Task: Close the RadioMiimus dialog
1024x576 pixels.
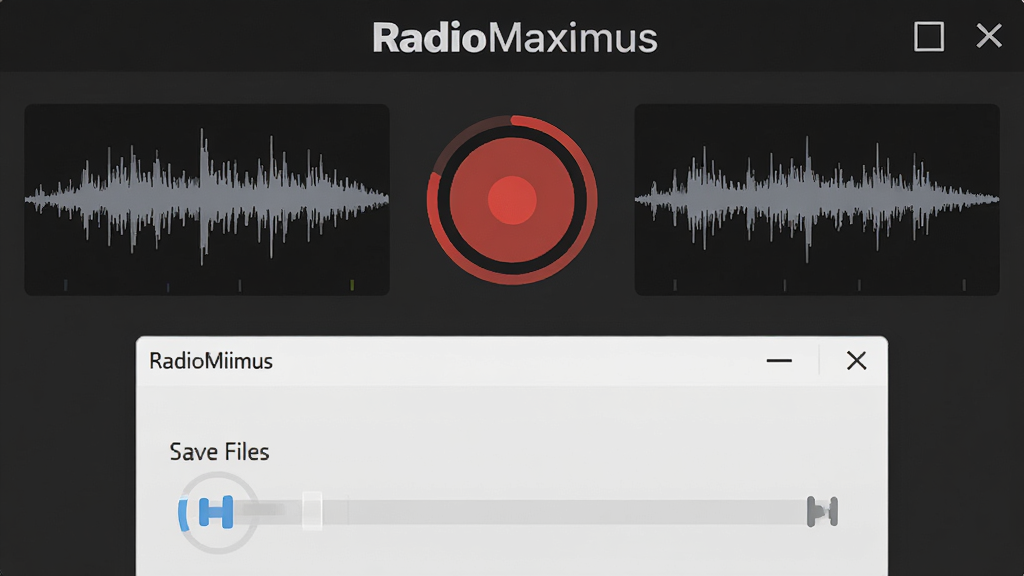Action: [x=856, y=360]
